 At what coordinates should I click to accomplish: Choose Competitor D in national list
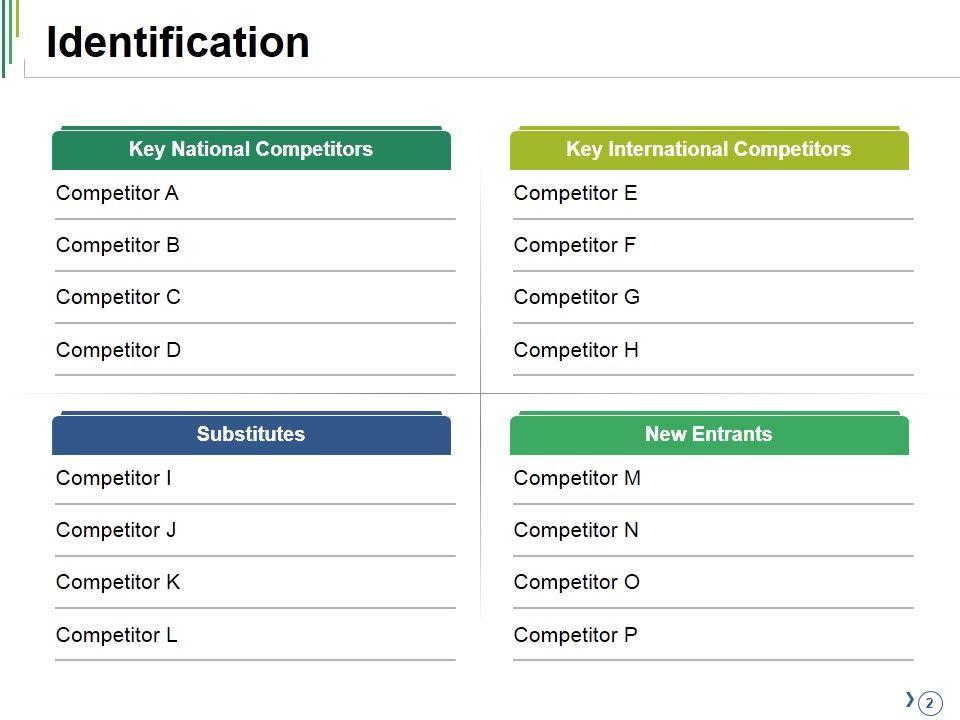tap(118, 351)
